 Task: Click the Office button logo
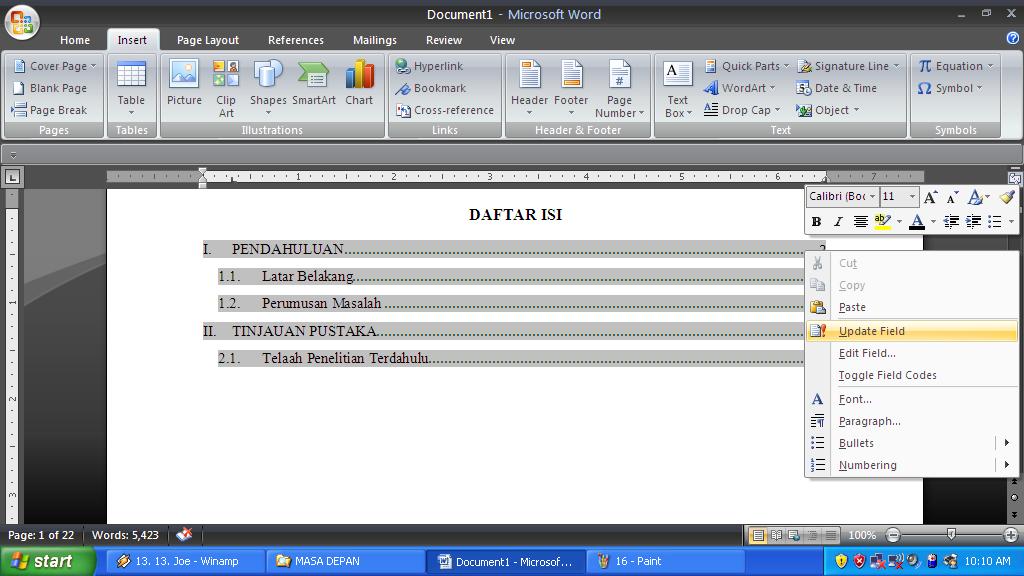coord(22,22)
